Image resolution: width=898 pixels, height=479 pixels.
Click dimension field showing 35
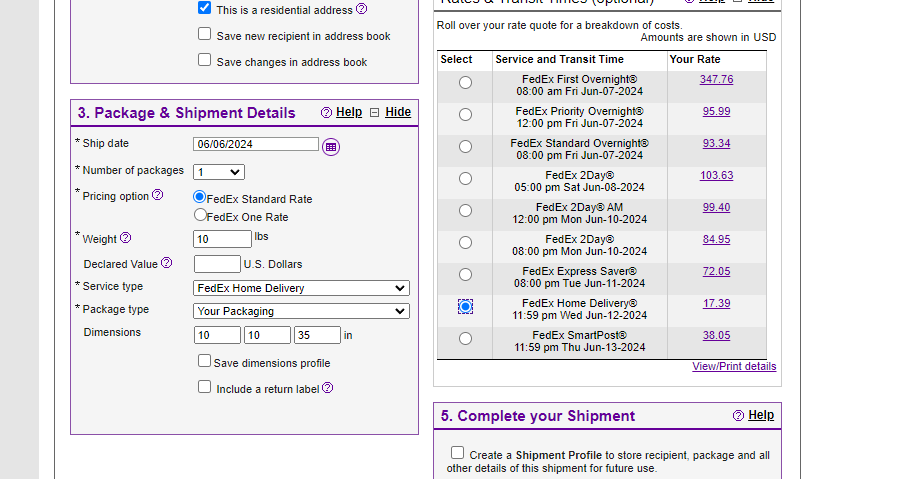(x=317, y=335)
